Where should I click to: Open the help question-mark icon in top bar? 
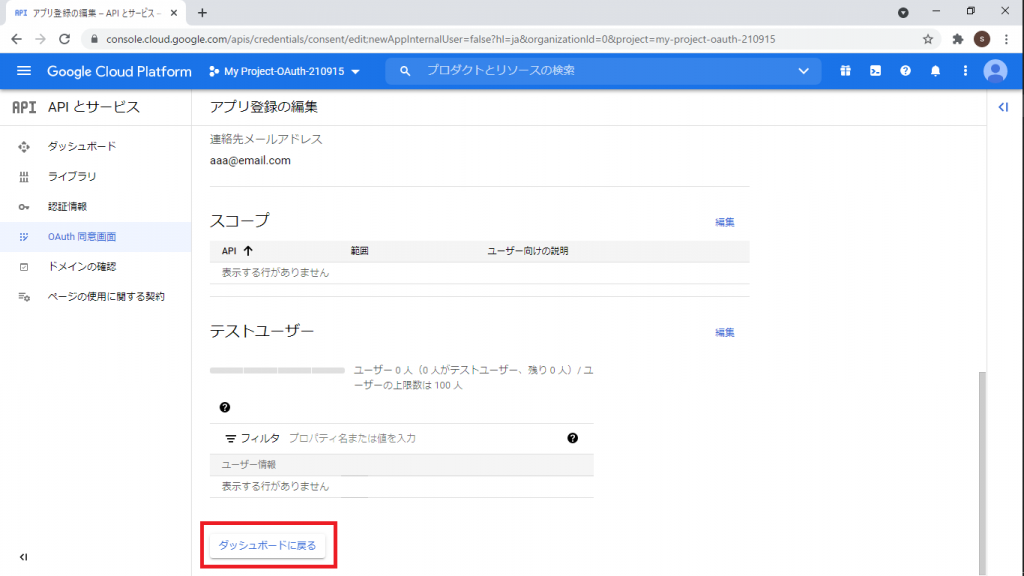(x=905, y=71)
